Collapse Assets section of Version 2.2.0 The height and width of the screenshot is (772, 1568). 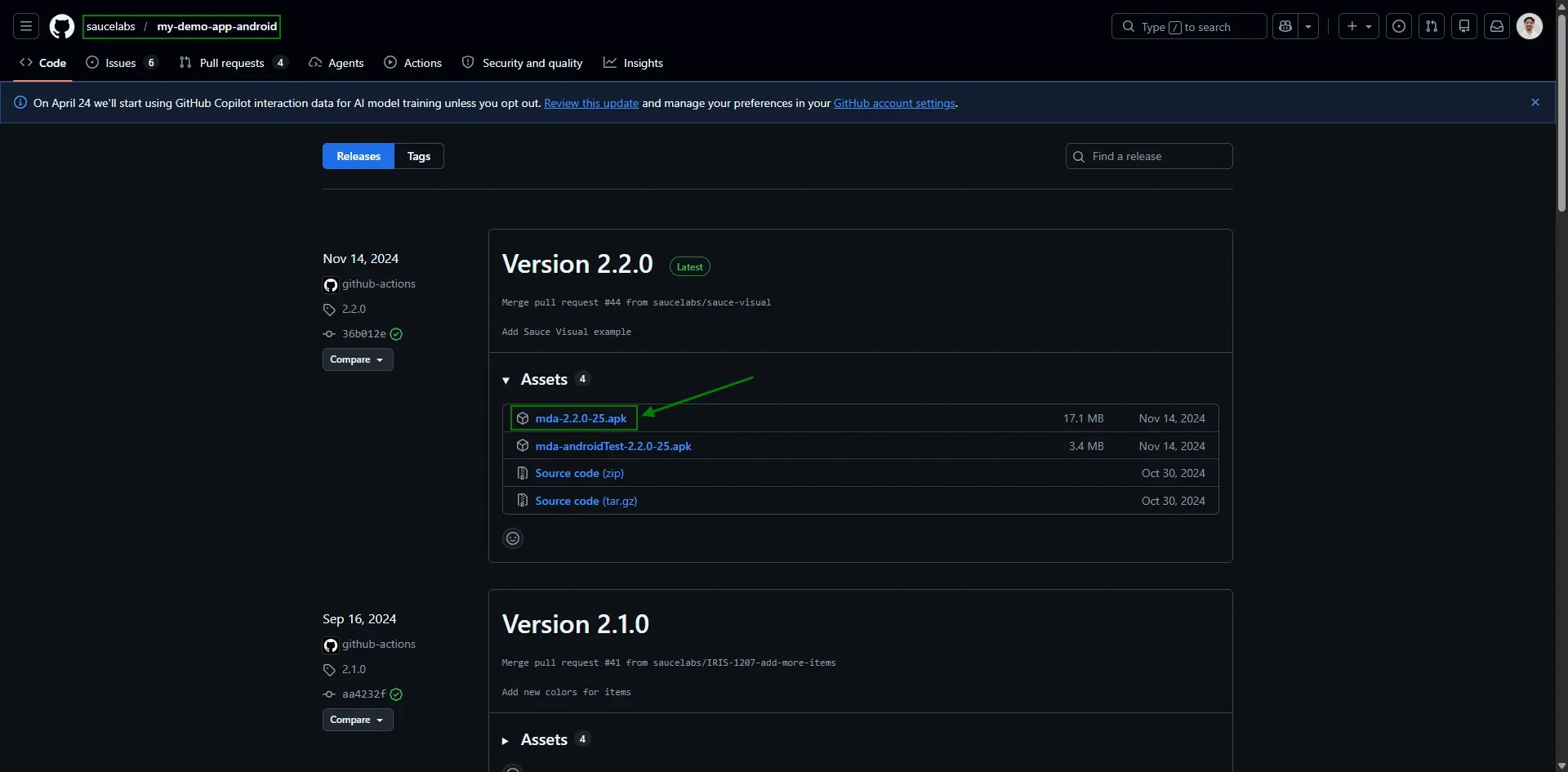[x=545, y=379]
